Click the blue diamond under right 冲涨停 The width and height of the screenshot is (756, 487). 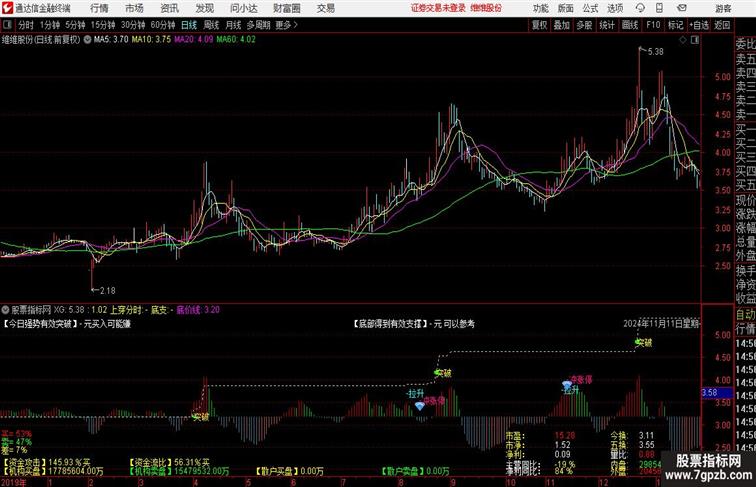tap(567, 385)
